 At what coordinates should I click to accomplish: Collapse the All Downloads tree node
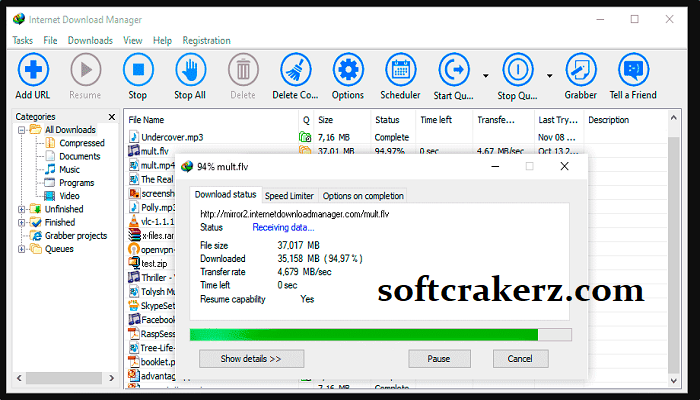(21, 130)
